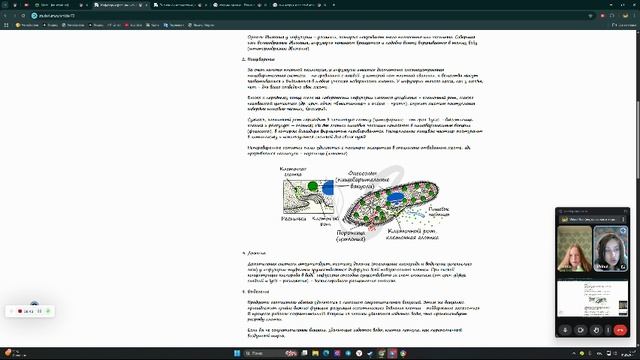Click the page vertical scrollbar thumb
The image size is (640, 360).
click(x=638, y=139)
